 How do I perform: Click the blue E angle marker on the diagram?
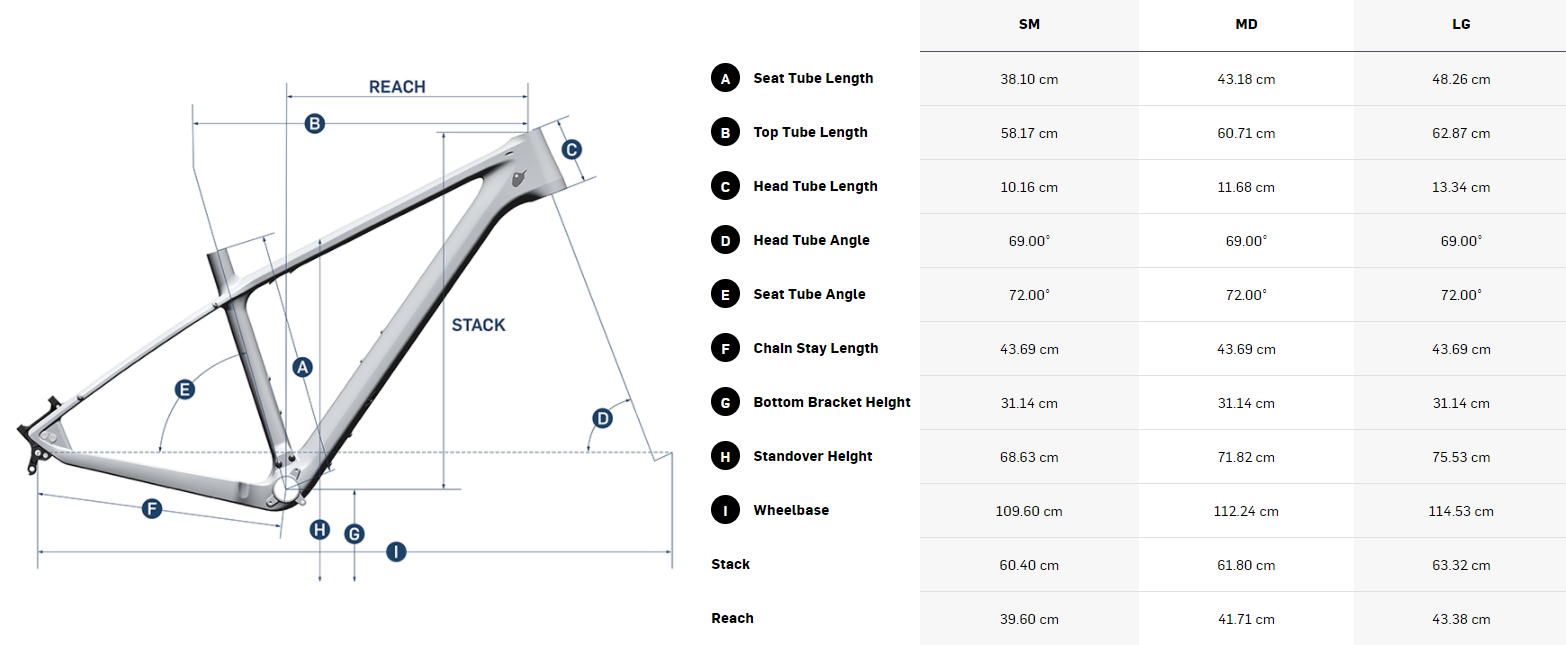click(x=184, y=389)
